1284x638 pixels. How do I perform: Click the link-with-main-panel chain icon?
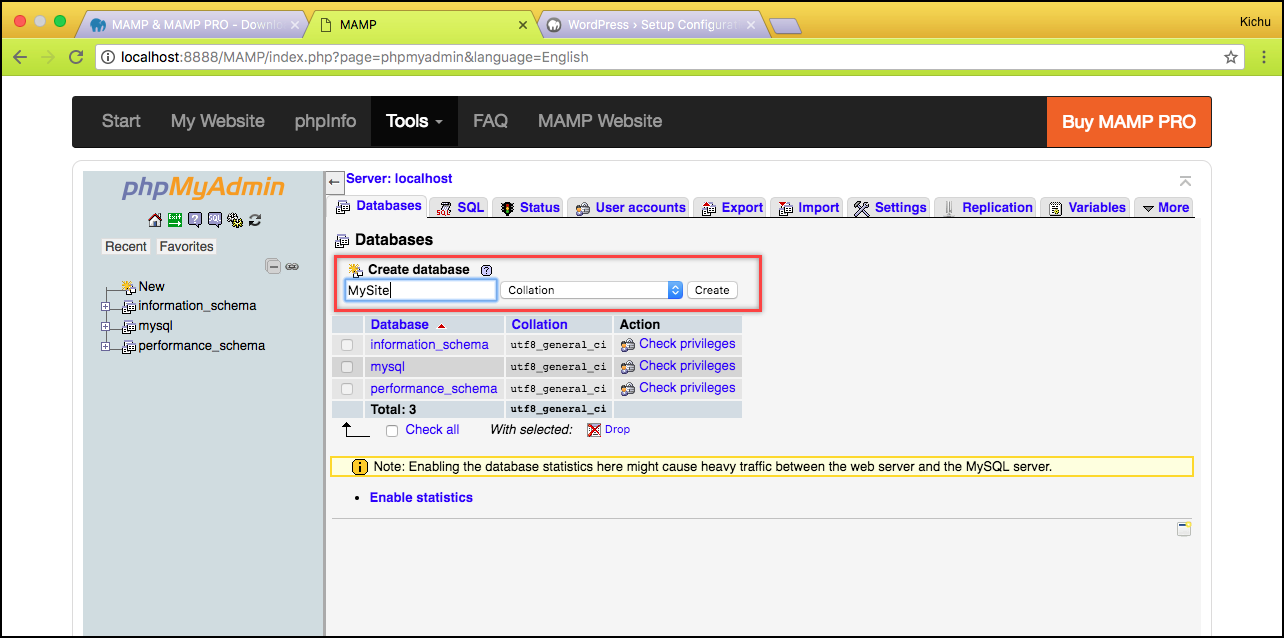(292, 266)
